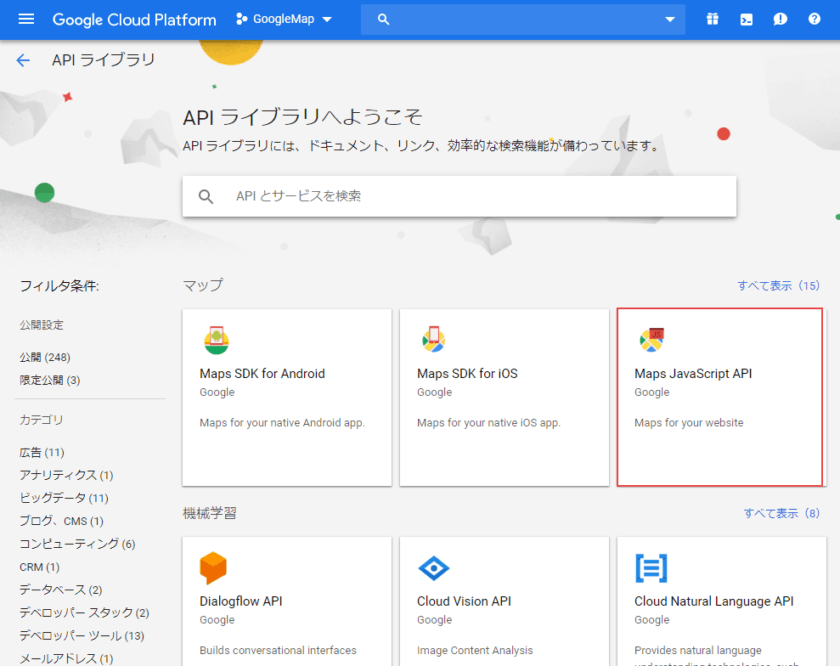Open the GoogleMap project selector dropdown

284,19
